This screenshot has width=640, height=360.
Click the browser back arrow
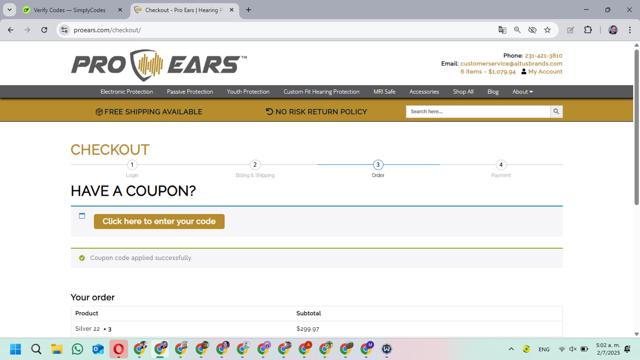point(11,30)
